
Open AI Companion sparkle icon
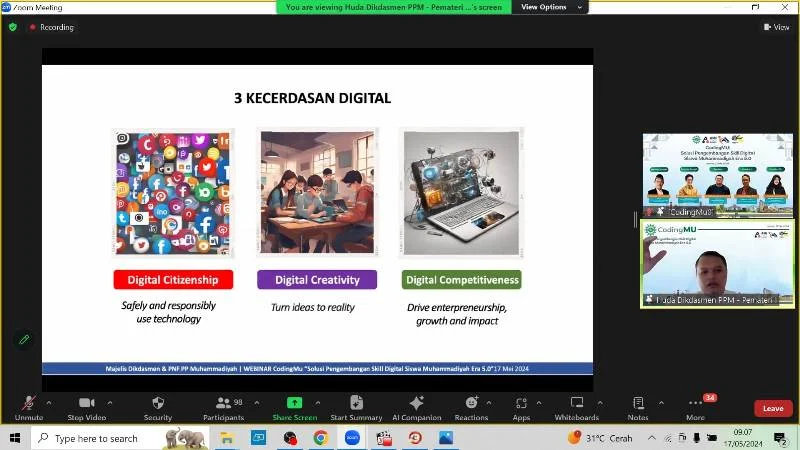[x=417, y=408]
